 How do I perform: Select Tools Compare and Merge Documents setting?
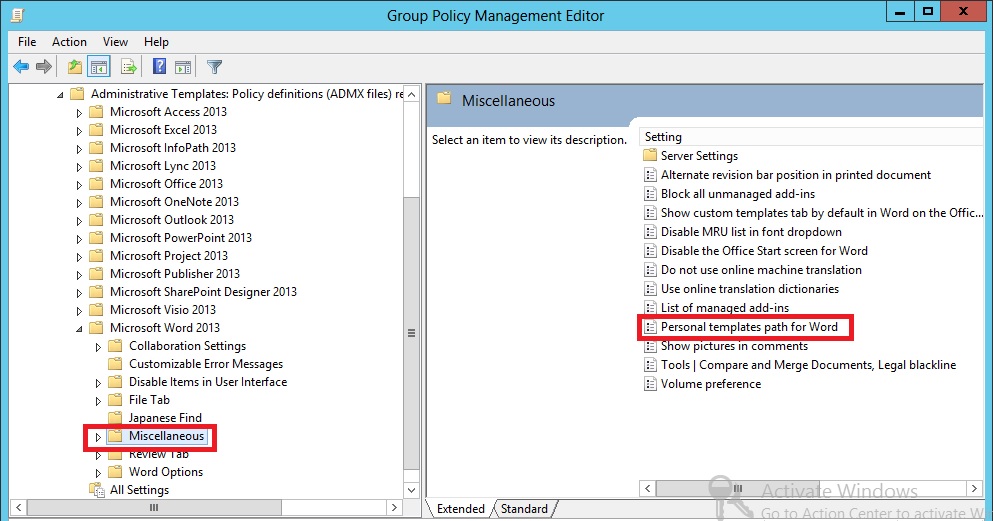point(809,365)
